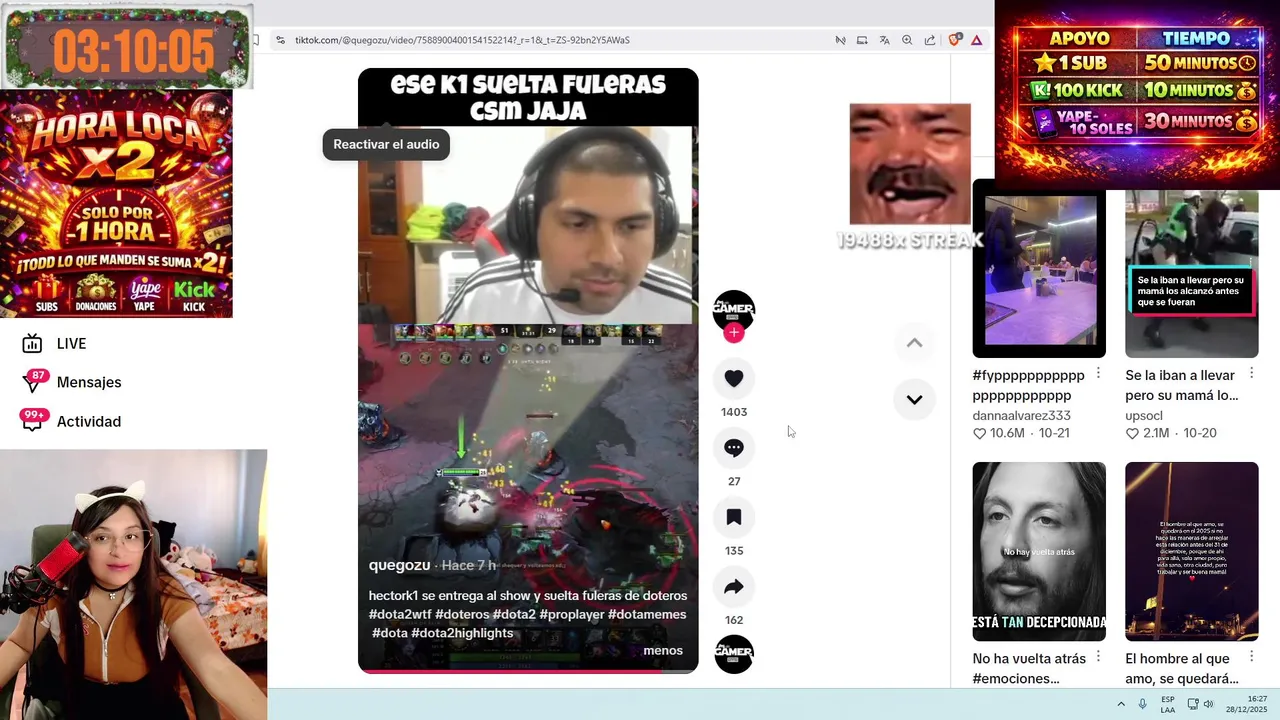Screen dimensions: 1280x720
Task: Open the Brave Shields lion icon
Action: [954, 40]
